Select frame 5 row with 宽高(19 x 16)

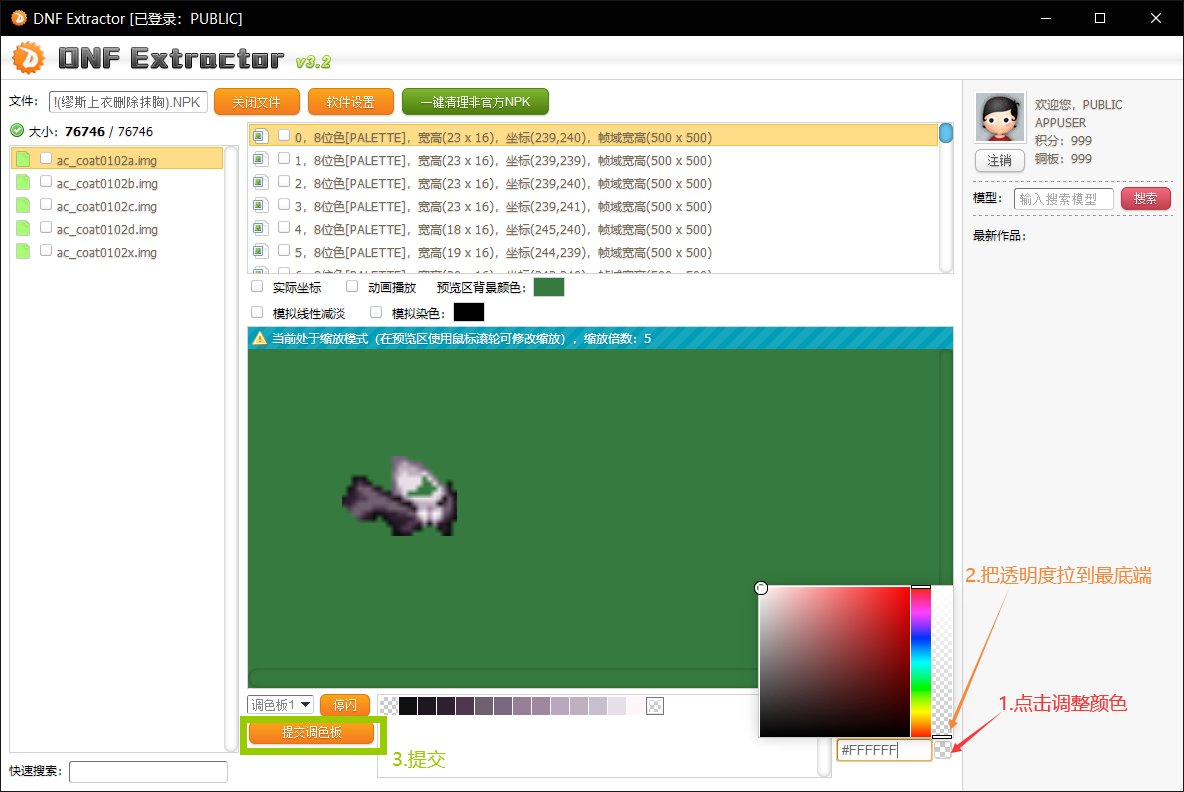click(594, 252)
